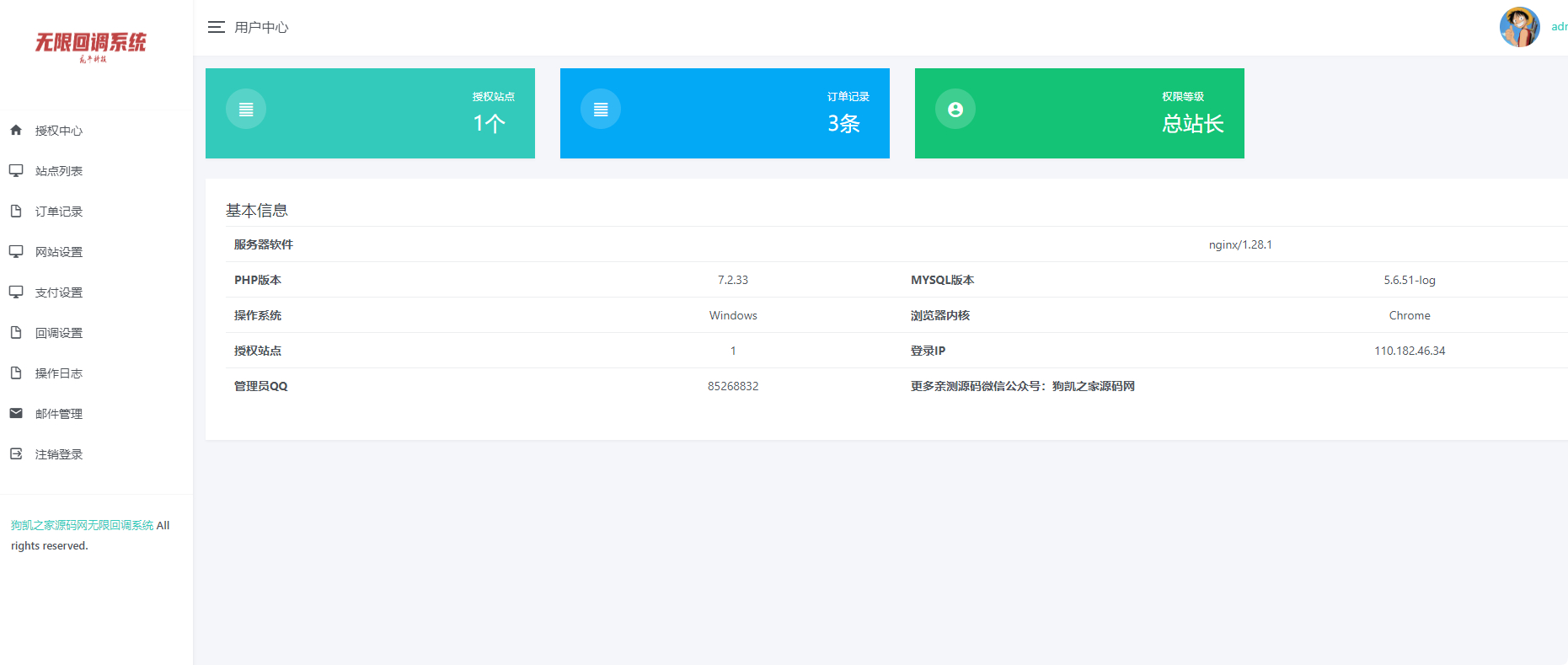Click the 操作系统 label
This screenshot has width=1568, height=665.
258,315
